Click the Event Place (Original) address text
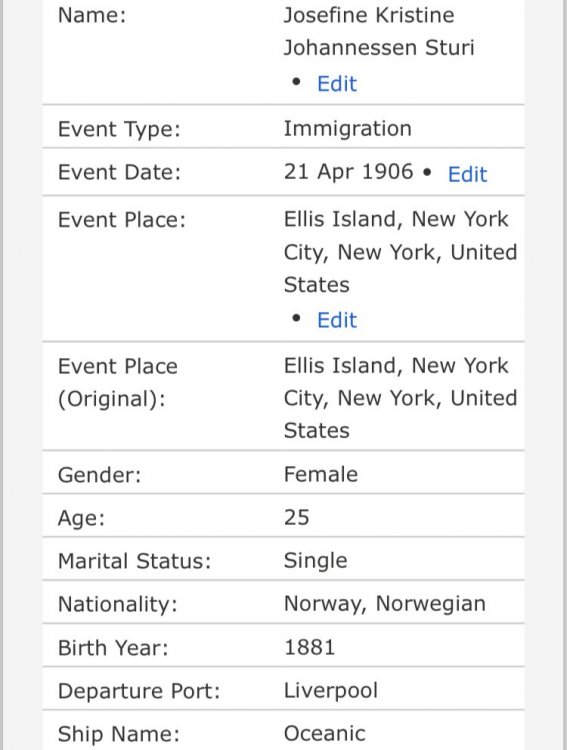567x750 pixels. point(400,398)
